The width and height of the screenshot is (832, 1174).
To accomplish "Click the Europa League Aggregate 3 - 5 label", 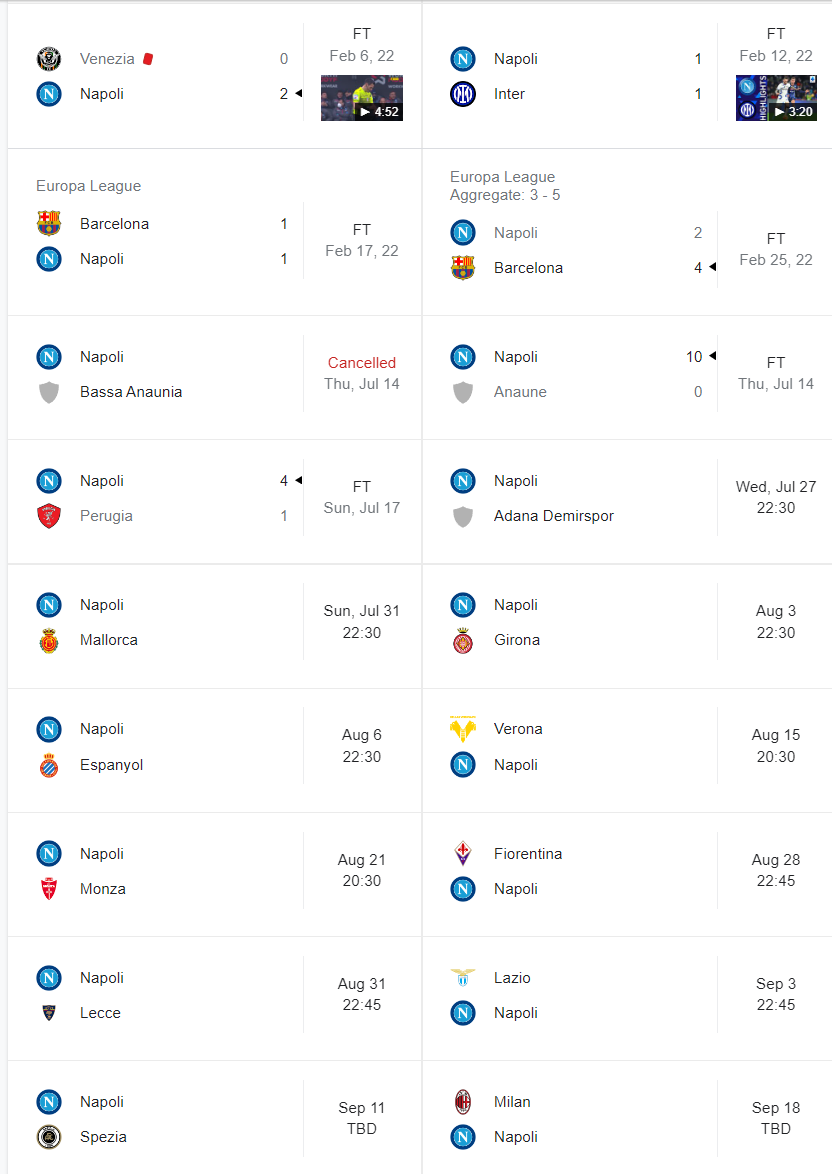I will [x=505, y=186].
